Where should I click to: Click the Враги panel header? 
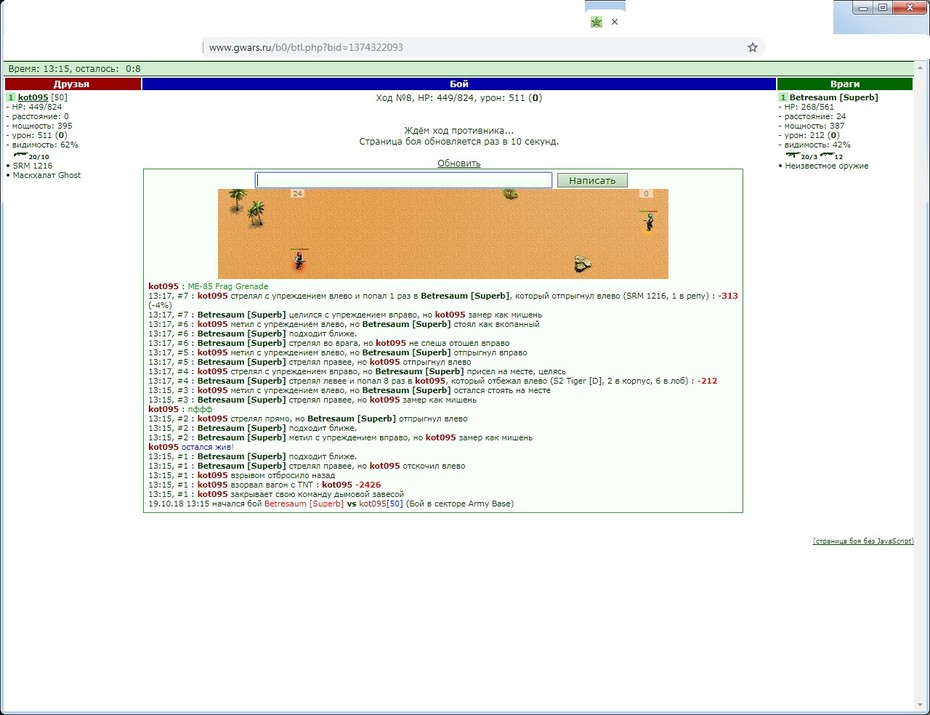[845, 84]
